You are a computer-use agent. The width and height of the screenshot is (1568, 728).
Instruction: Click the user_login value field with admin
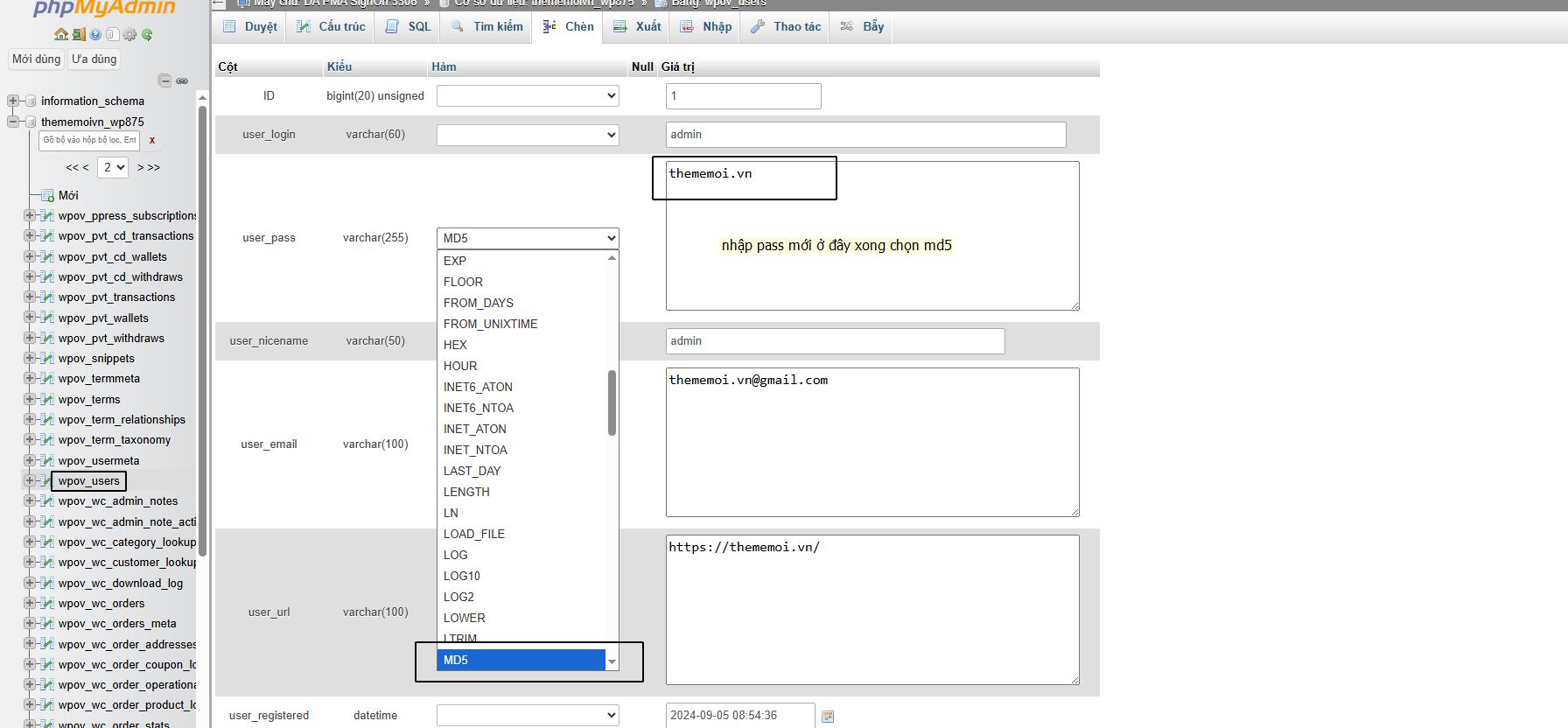(865, 135)
